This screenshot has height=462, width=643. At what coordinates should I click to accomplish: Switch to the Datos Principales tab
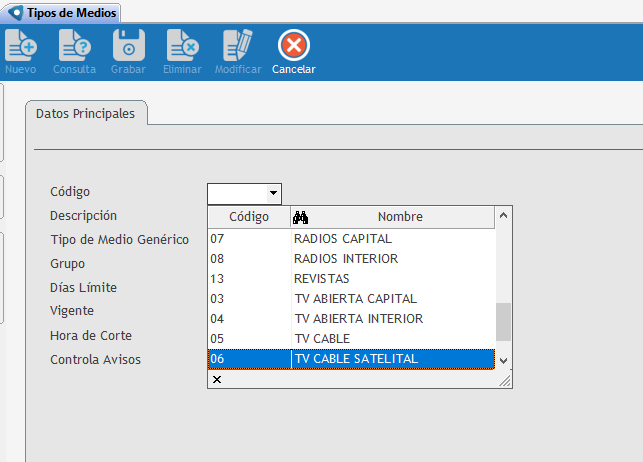(85, 114)
